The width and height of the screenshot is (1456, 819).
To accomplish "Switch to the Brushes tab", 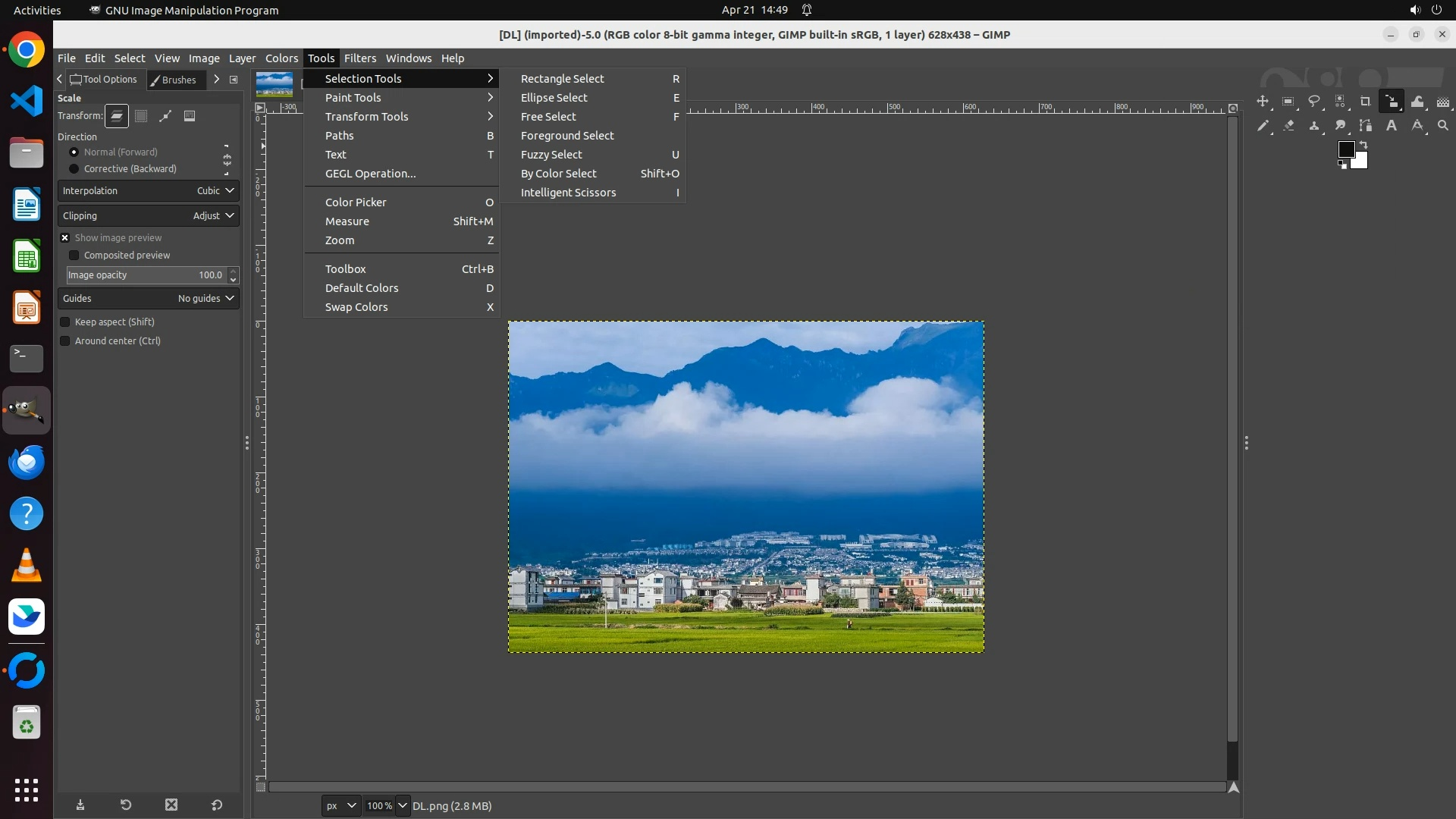I will [x=174, y=80].
